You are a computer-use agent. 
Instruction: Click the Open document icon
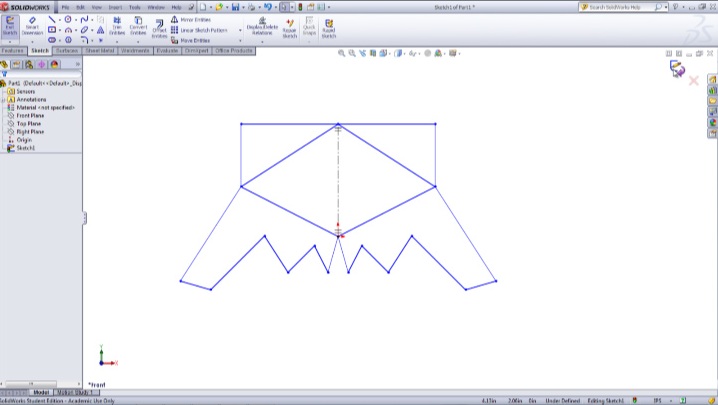219,7
